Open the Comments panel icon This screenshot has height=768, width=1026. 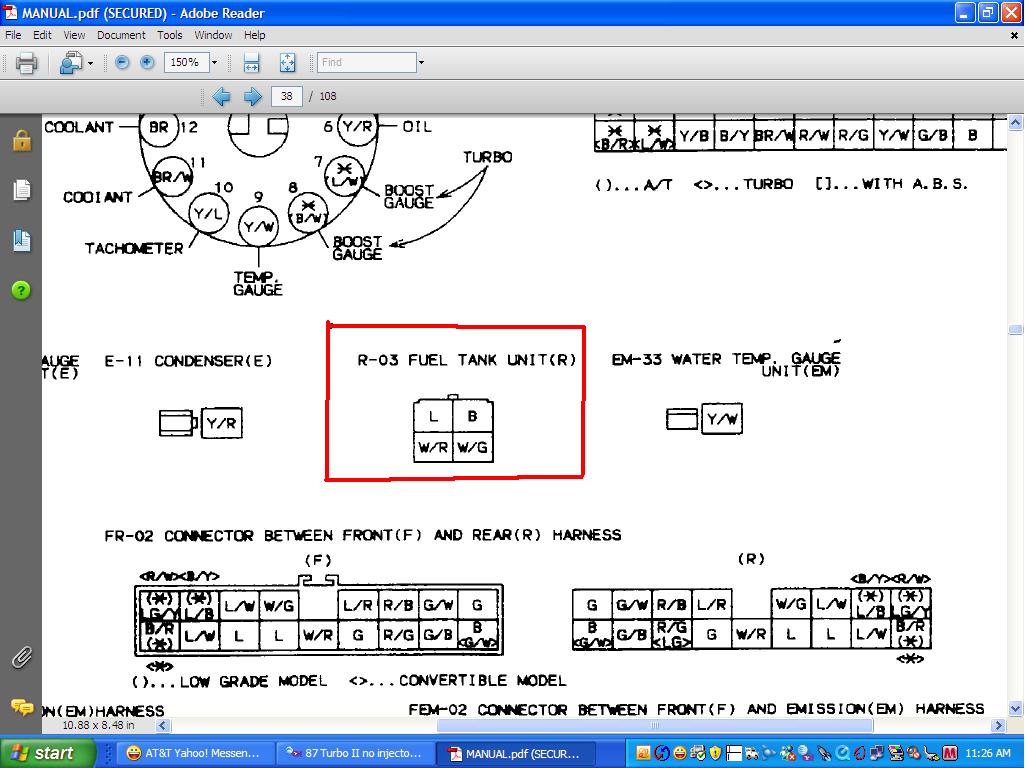[21, 707]
